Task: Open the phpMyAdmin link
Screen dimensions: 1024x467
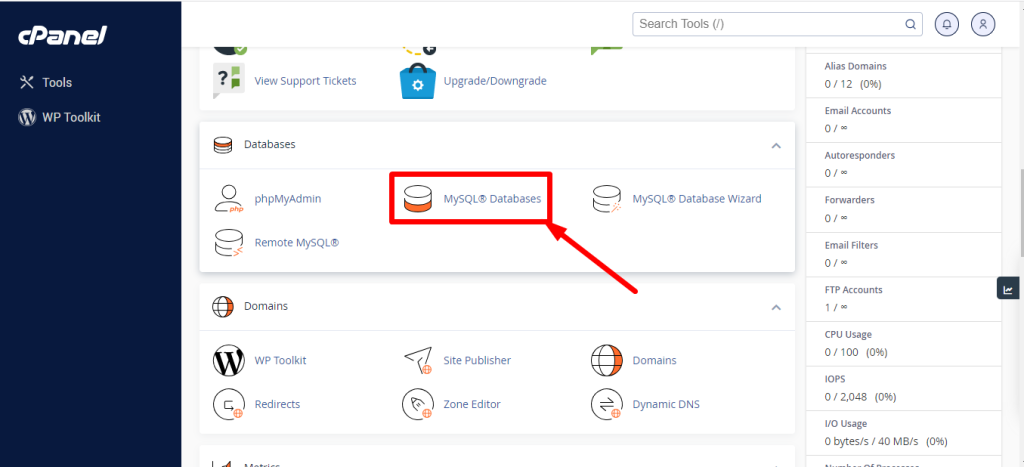Action: pos(288,199)
